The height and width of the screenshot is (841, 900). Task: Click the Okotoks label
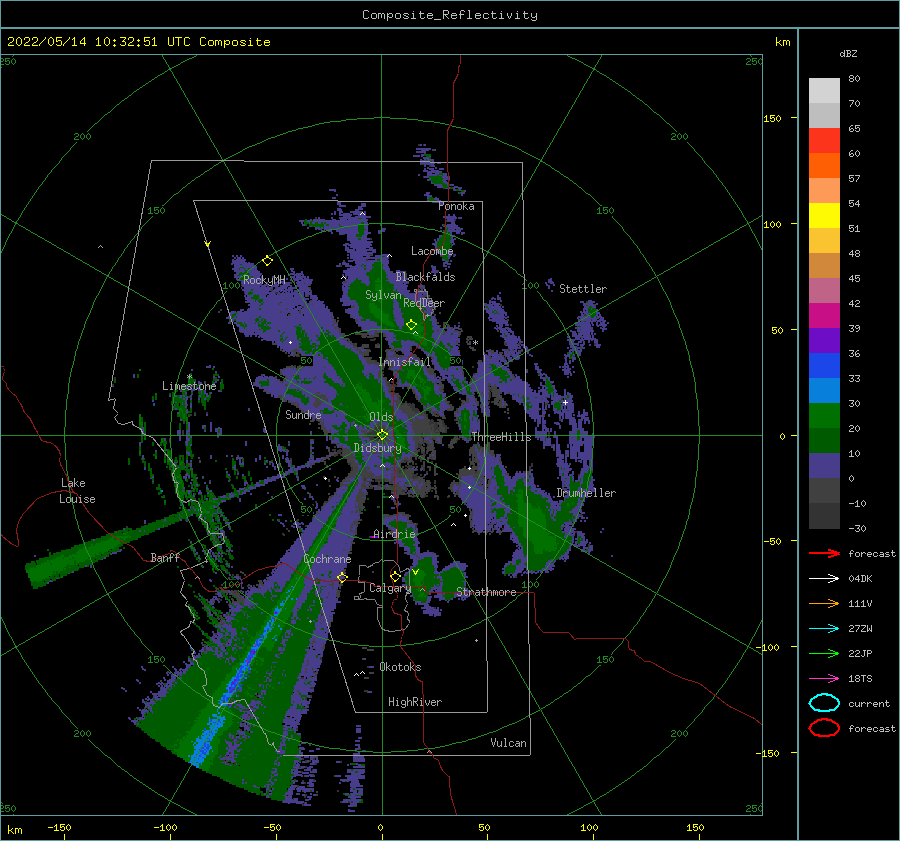pos(400,667)
